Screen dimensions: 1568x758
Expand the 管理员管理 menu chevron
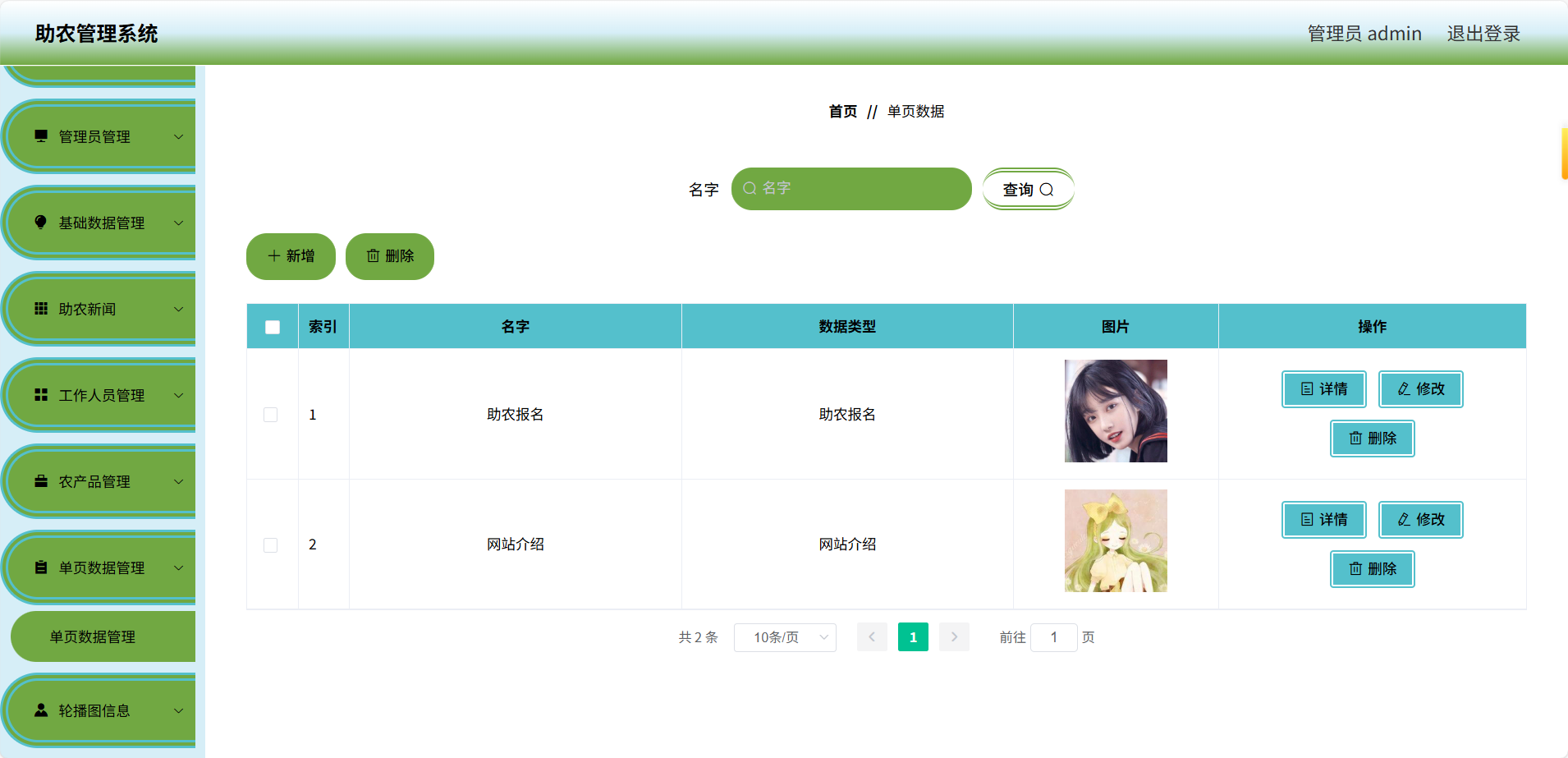pyautogui.click(x=179, y=137)
